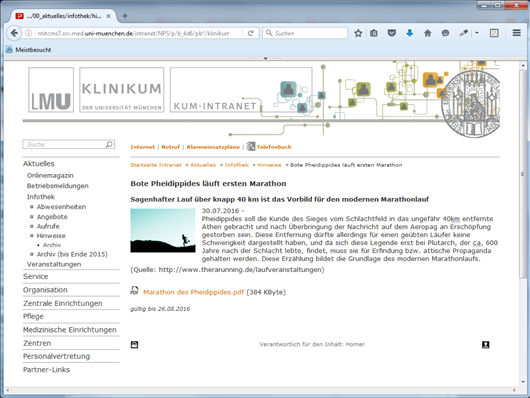Bookmark this page with the star icon
Viewport: 530px width, 398px height.
[x=358, y=33]
